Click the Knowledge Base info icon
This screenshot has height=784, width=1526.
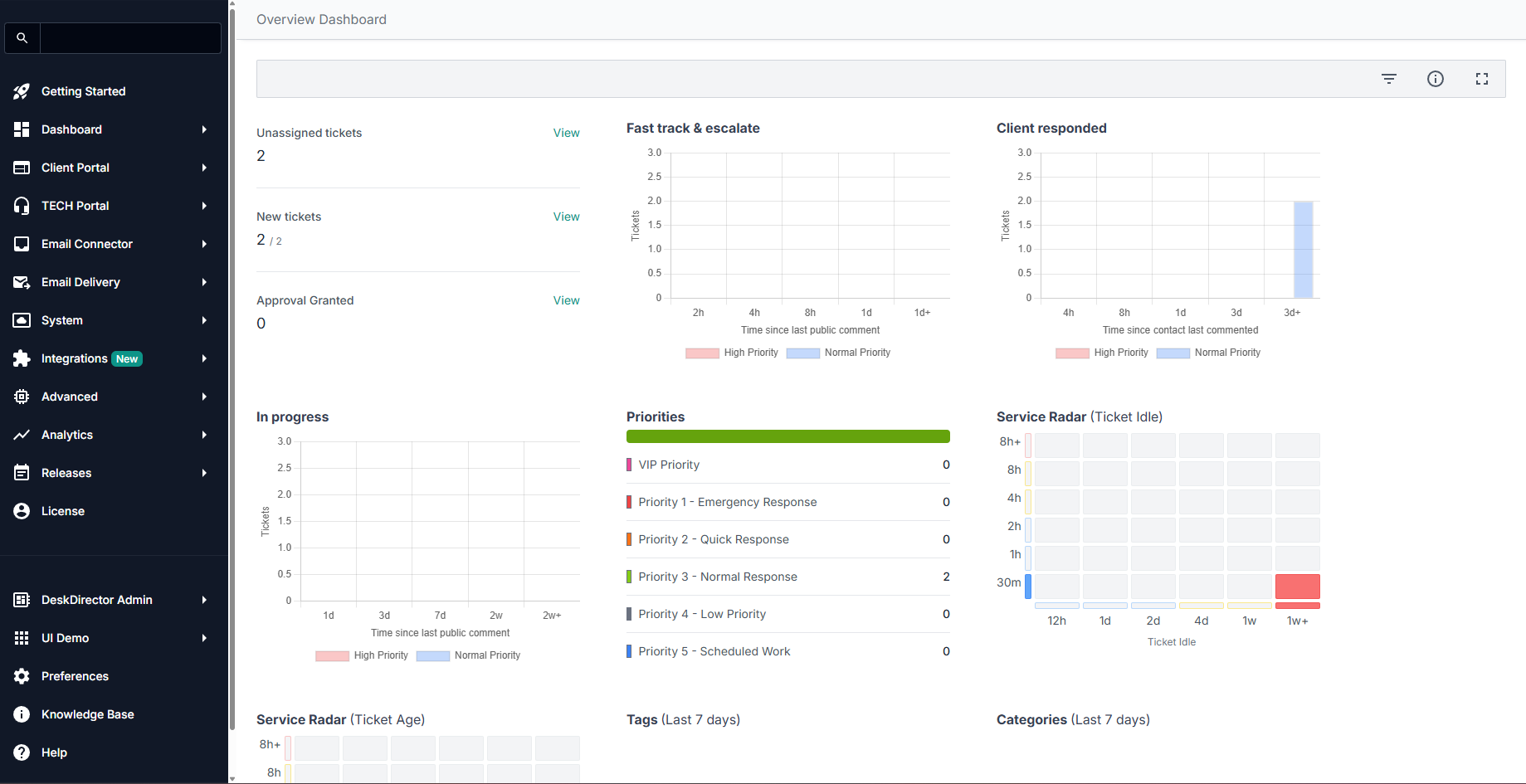point(22,714)
